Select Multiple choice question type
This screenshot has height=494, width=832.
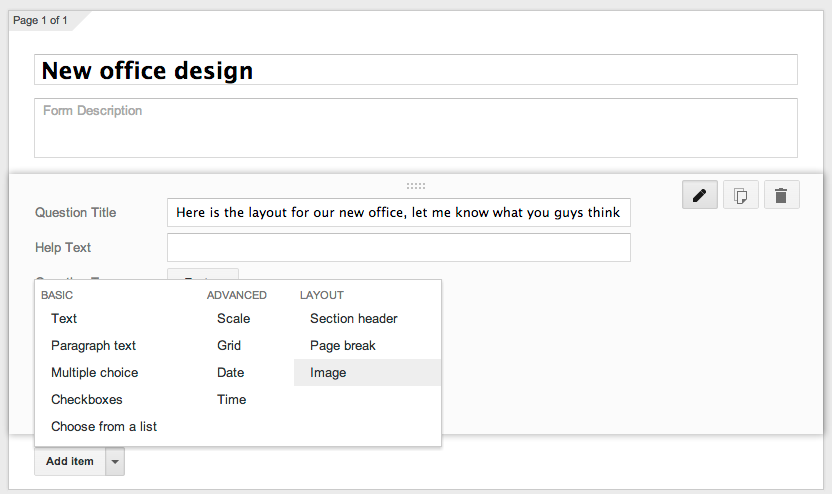(95, 372)
